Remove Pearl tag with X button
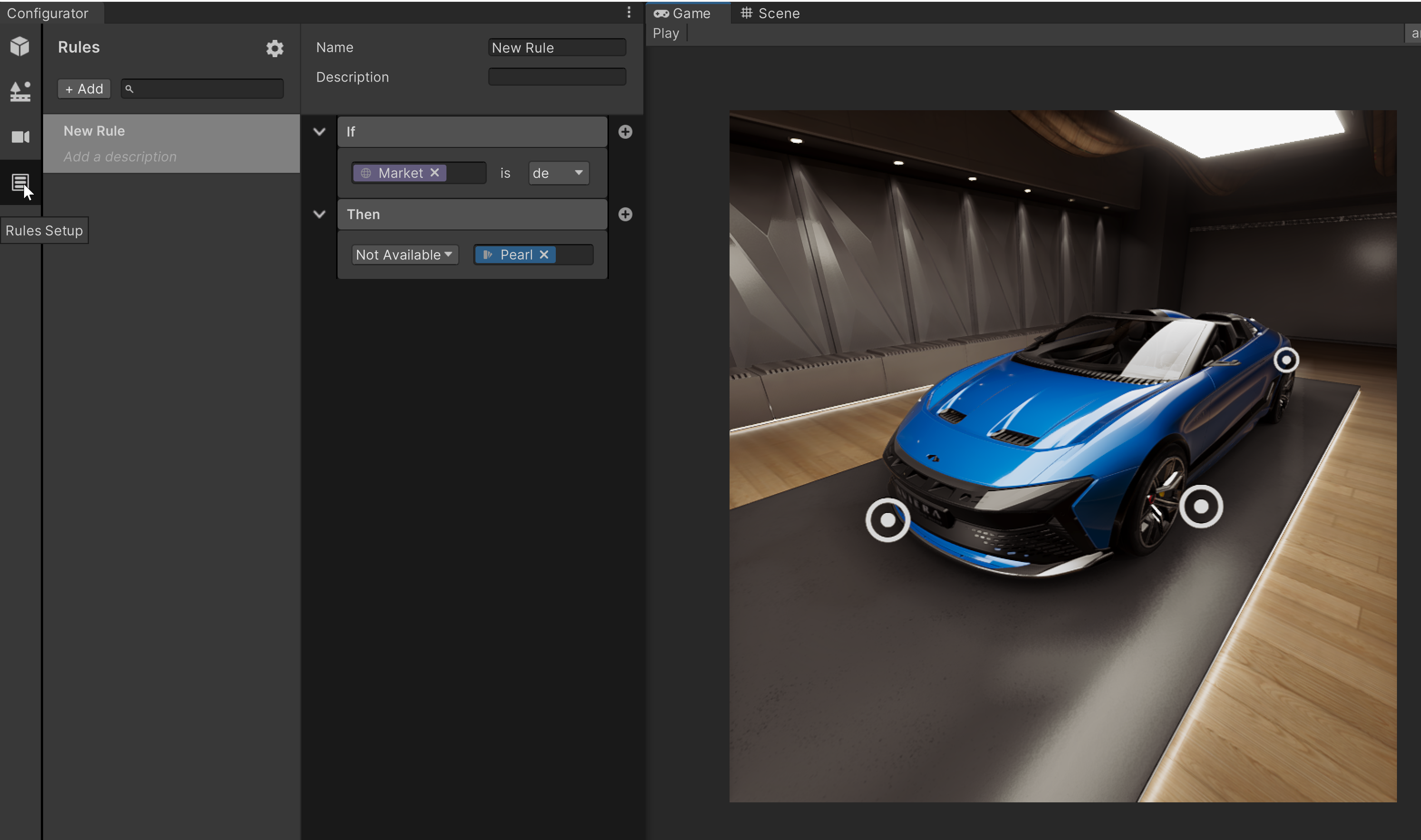This screenshot has height=840, width=1421. click(543, 254)
